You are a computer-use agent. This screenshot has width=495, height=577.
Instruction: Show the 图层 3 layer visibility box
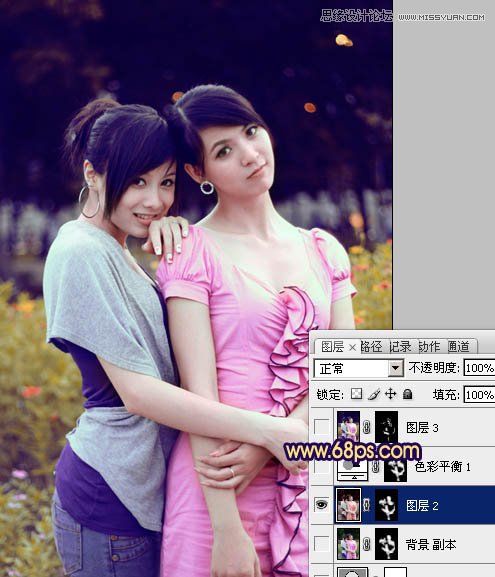point(322,427)
